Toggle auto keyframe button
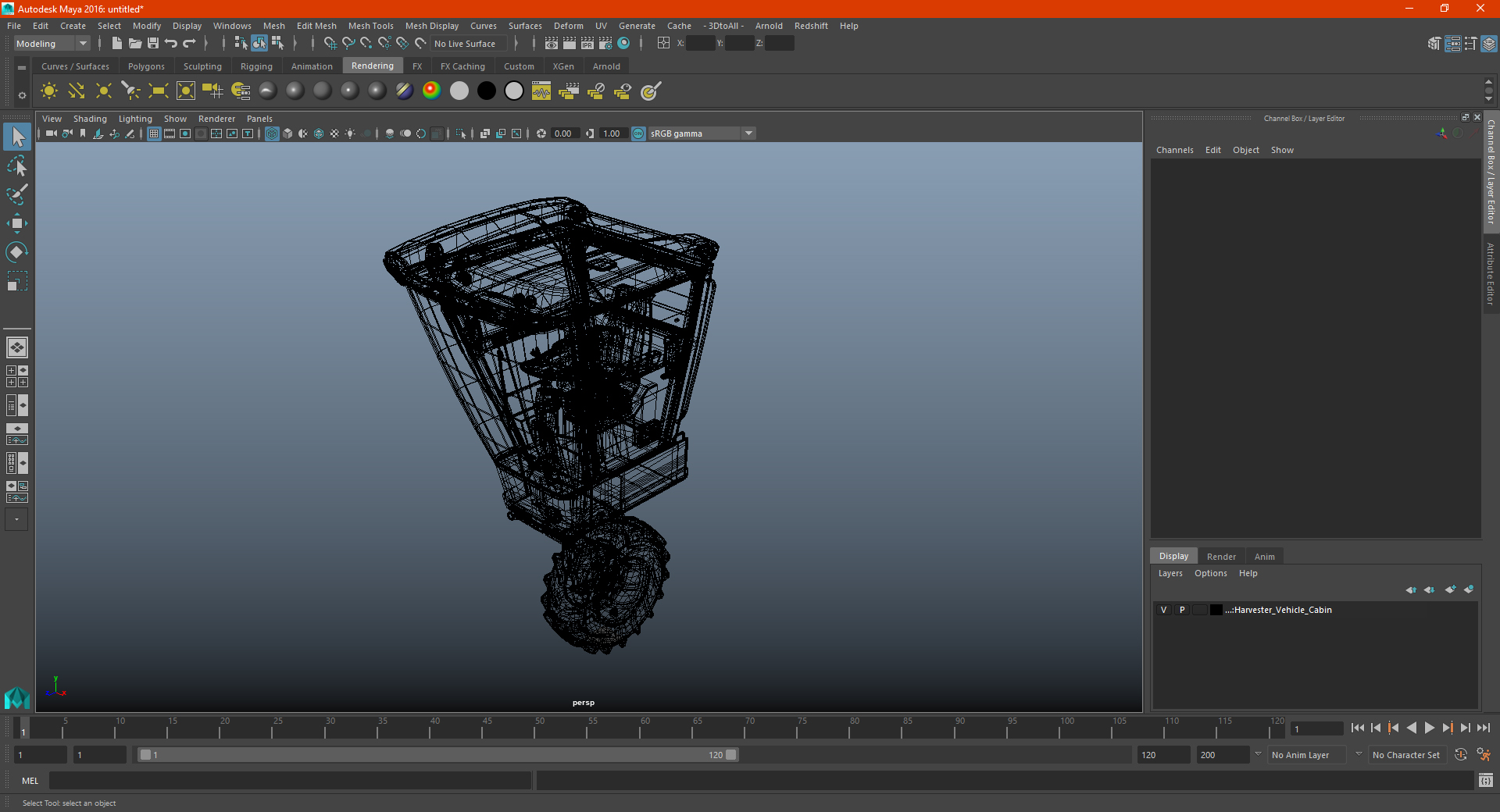The height and width of the screenshot is (812, 1500). click(1460, 755)
